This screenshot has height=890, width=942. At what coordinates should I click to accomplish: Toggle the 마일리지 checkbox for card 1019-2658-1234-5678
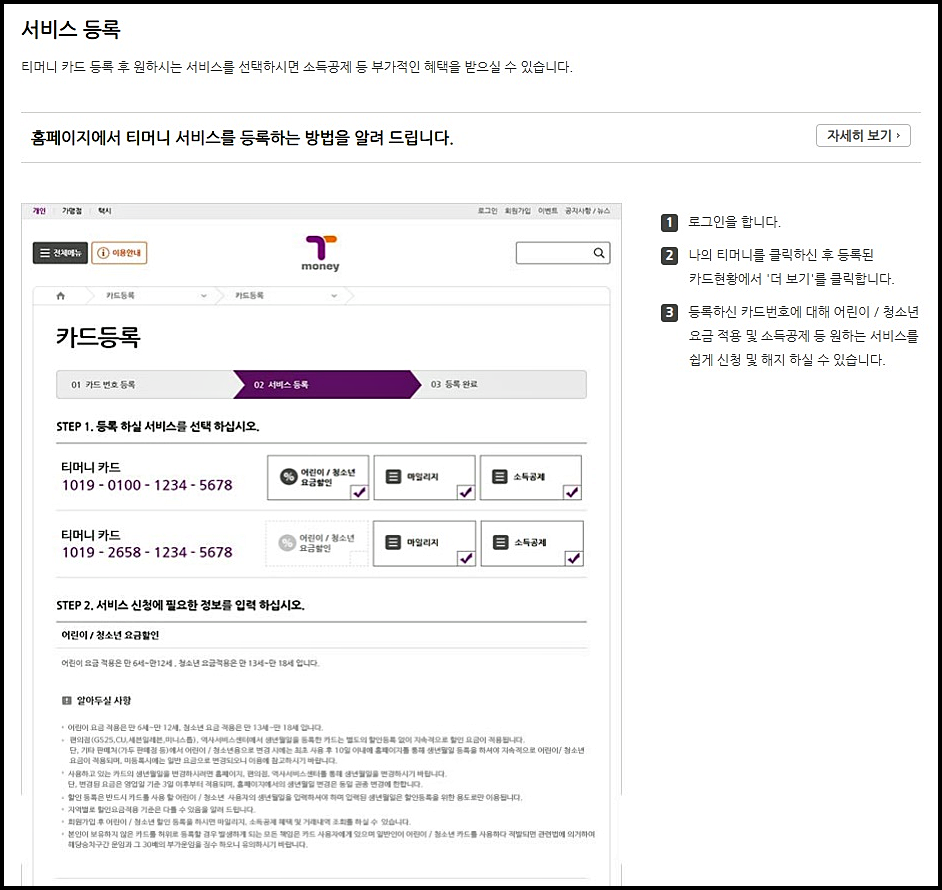coord(466,559)
